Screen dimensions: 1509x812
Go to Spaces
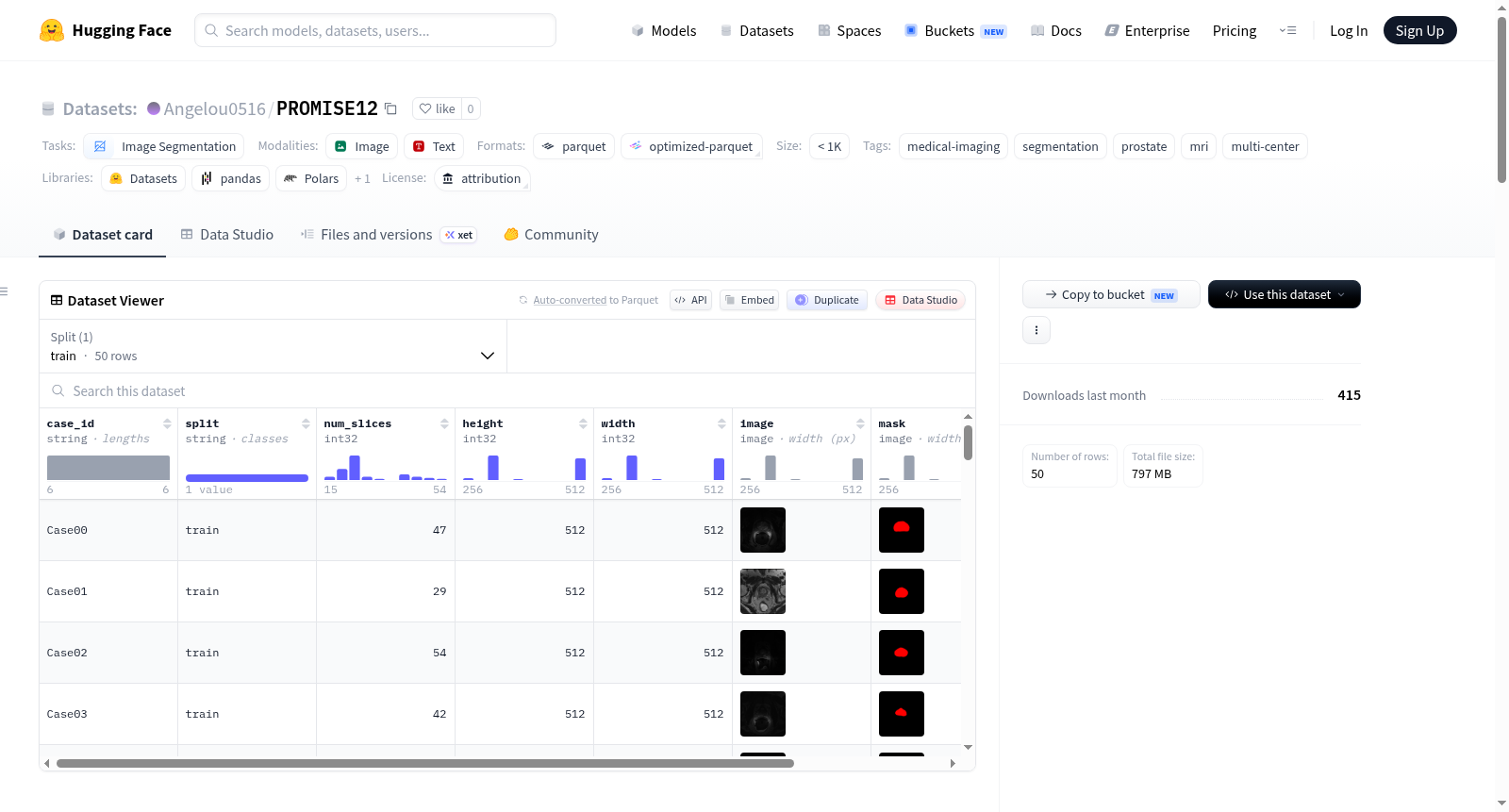[849, 30]
